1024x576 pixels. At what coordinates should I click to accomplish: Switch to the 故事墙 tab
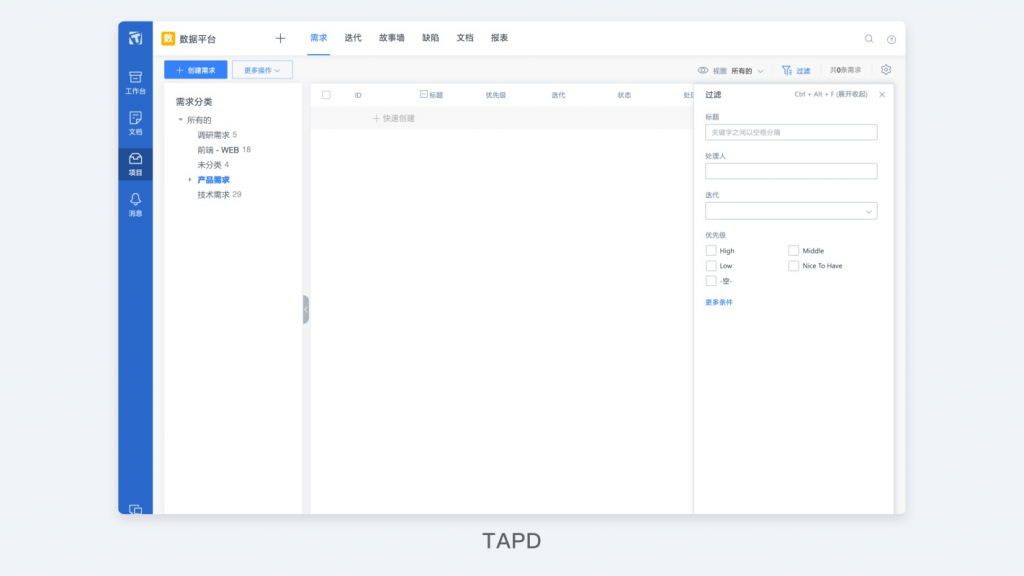[x=391, y=38]
